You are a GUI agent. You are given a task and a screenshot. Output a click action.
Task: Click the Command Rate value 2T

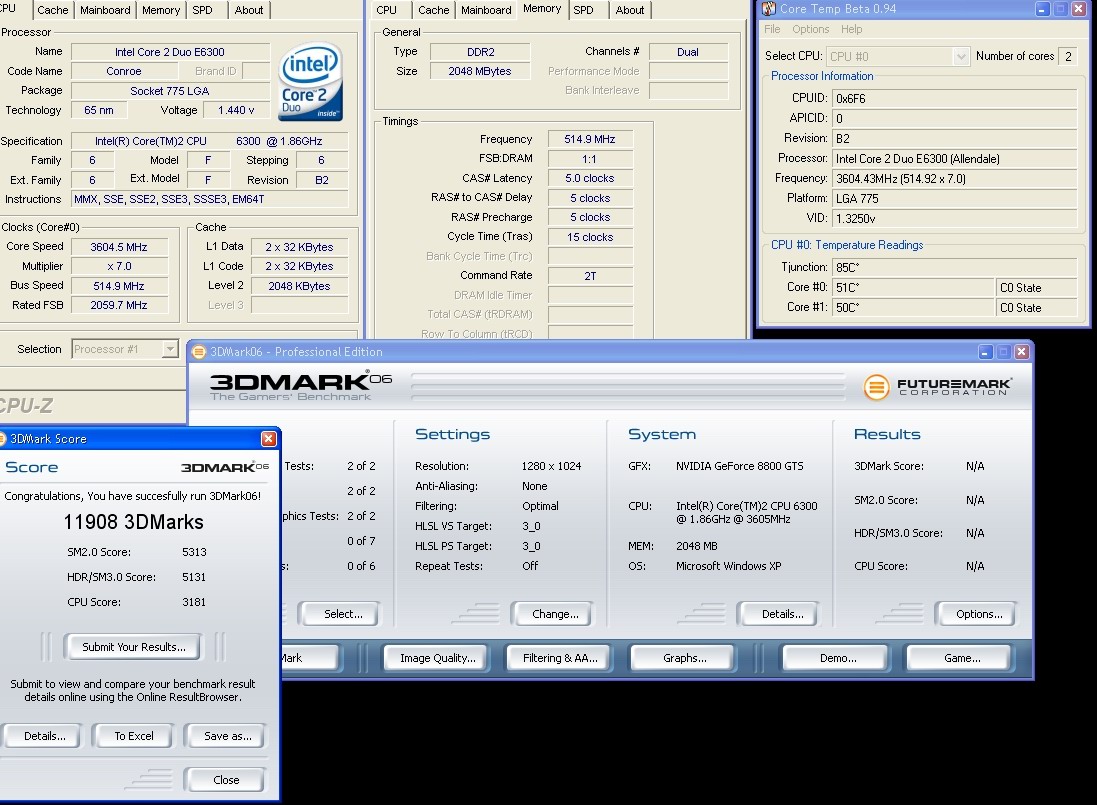point(590,276)
